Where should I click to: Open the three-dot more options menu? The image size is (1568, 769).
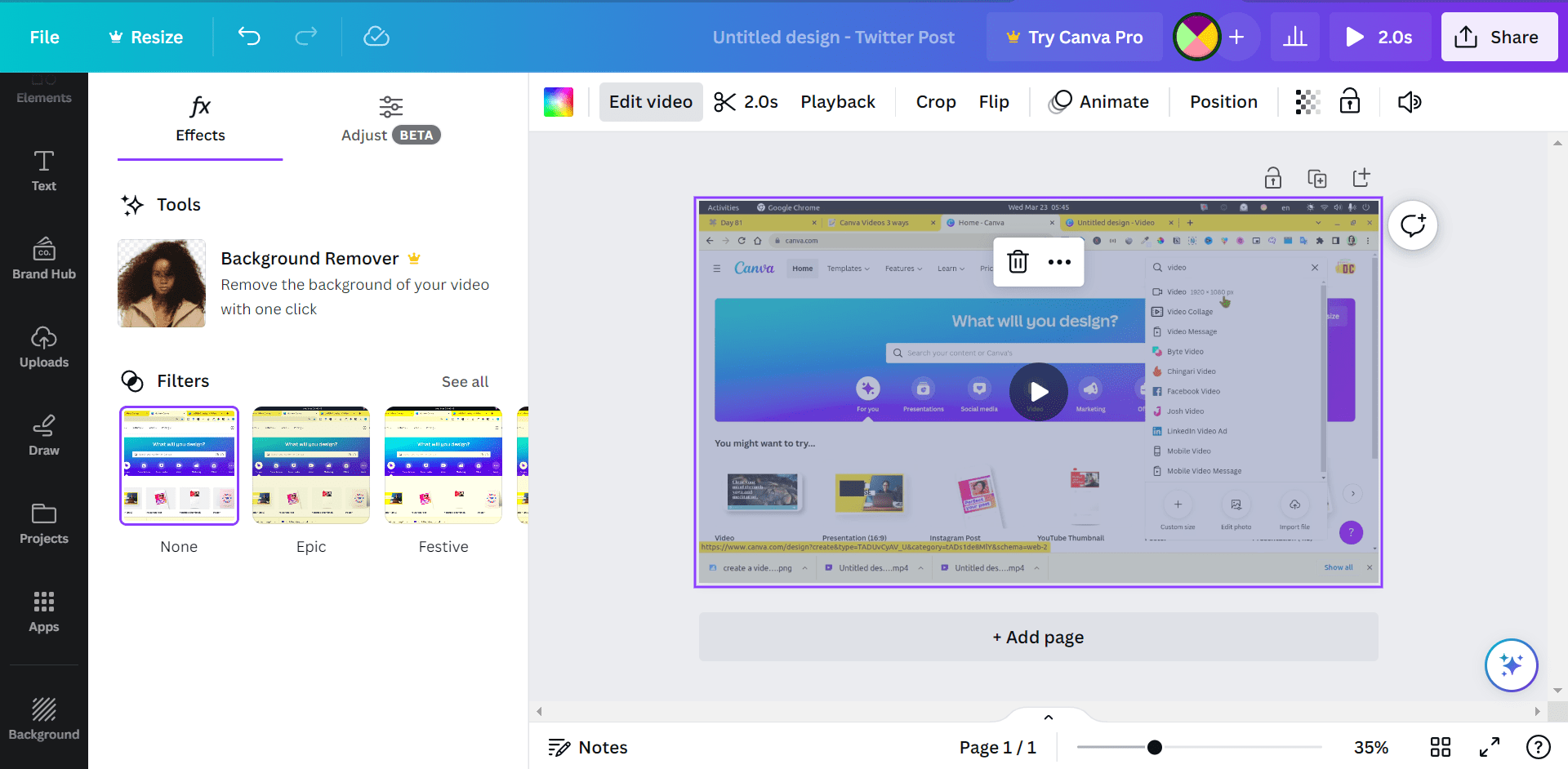pyautogui.click(x=1059, y=262)
